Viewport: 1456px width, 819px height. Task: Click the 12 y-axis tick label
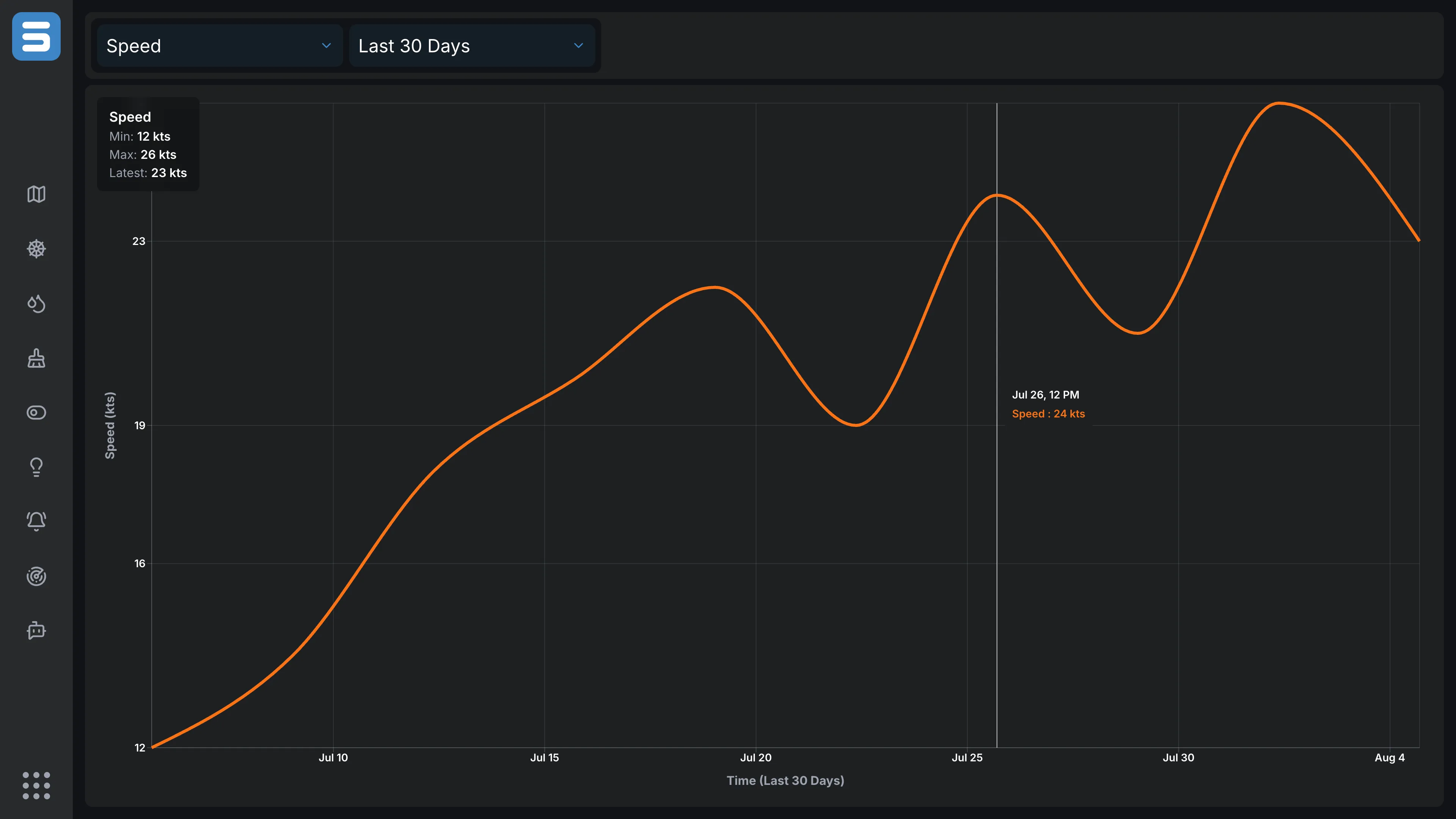[139, 748]
